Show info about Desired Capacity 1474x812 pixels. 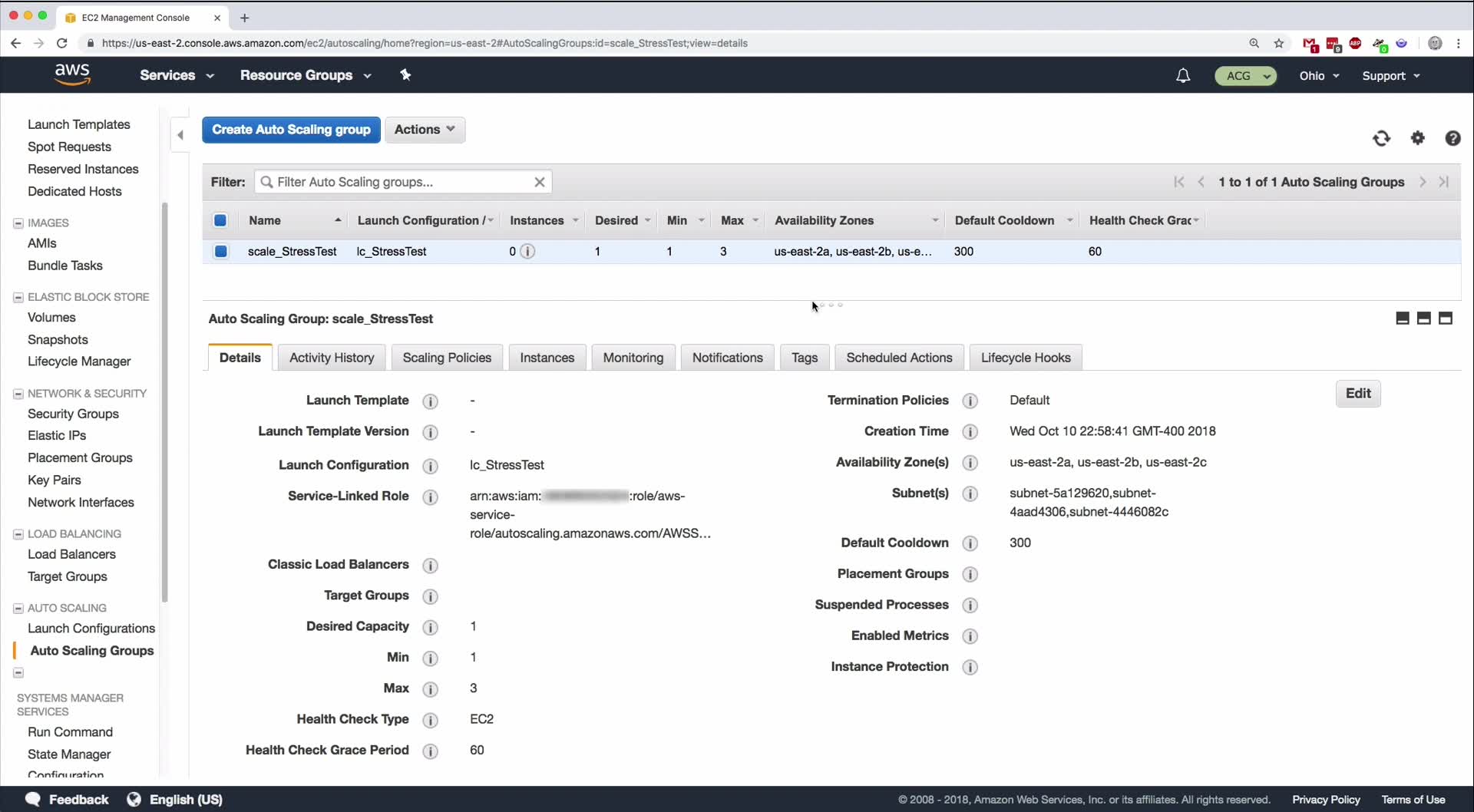pyautogui.click(x=431, y=627)
